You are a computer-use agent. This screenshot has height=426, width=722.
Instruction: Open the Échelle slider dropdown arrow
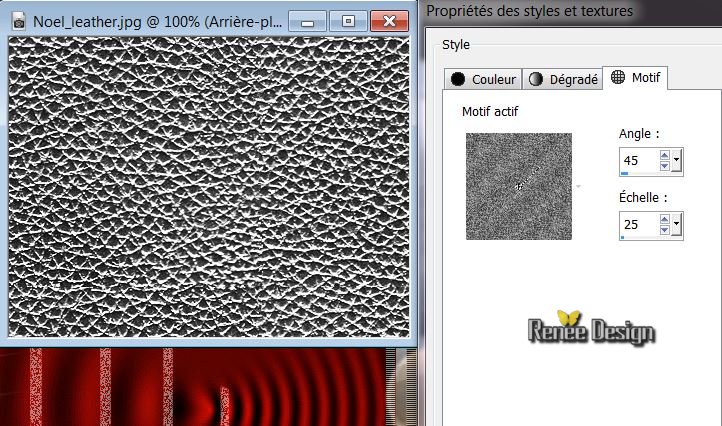676,224
